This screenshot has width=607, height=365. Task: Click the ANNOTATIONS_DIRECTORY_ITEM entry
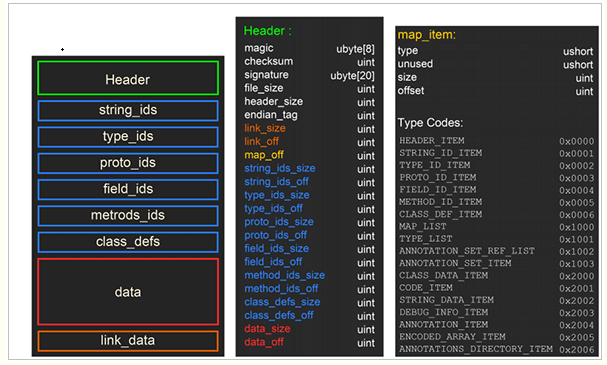pos(476,349)
